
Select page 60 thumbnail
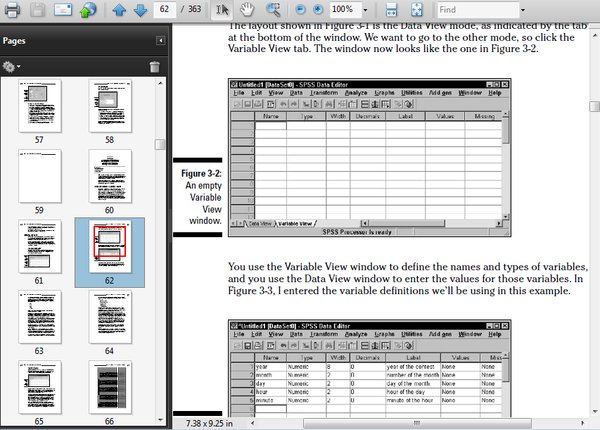click(x=110, y=176)
